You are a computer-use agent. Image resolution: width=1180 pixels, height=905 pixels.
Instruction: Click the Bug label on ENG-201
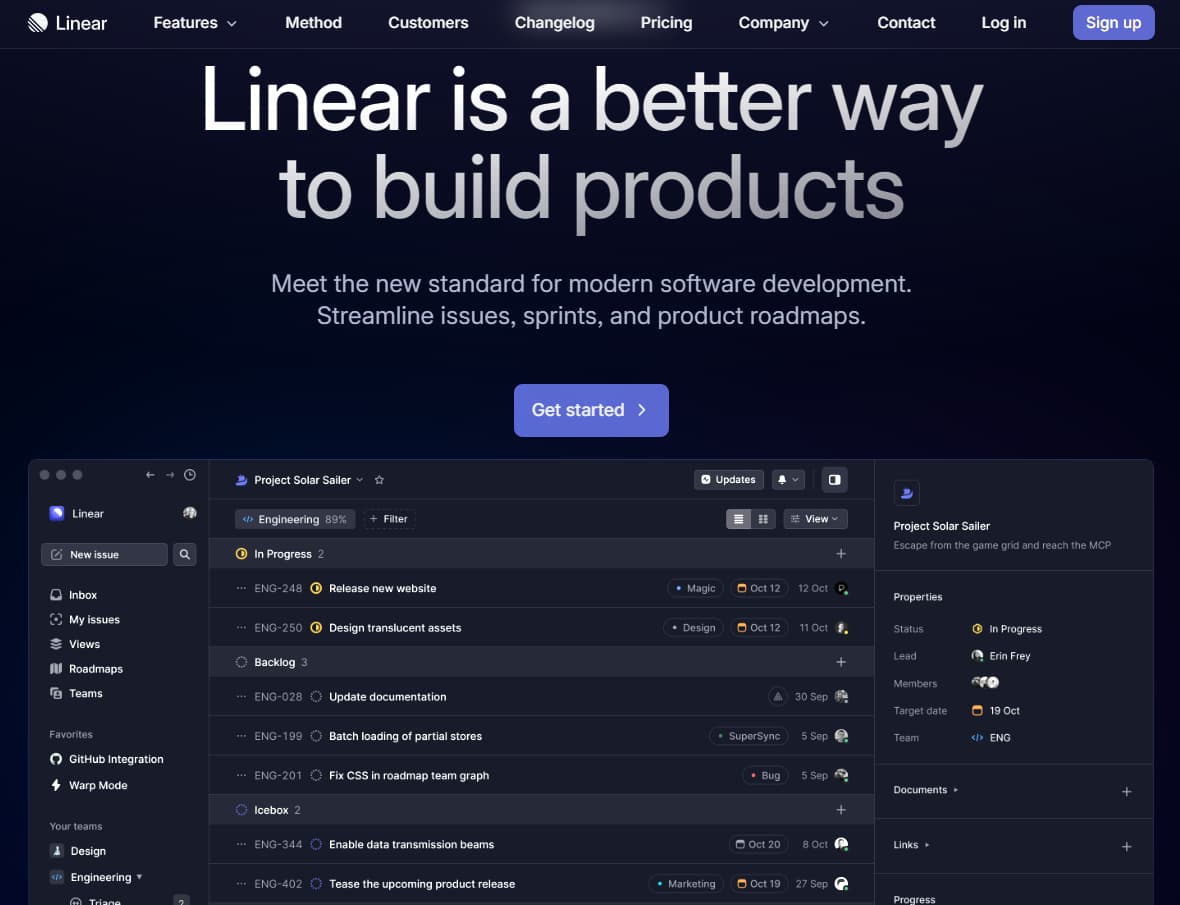click(765, 775)
